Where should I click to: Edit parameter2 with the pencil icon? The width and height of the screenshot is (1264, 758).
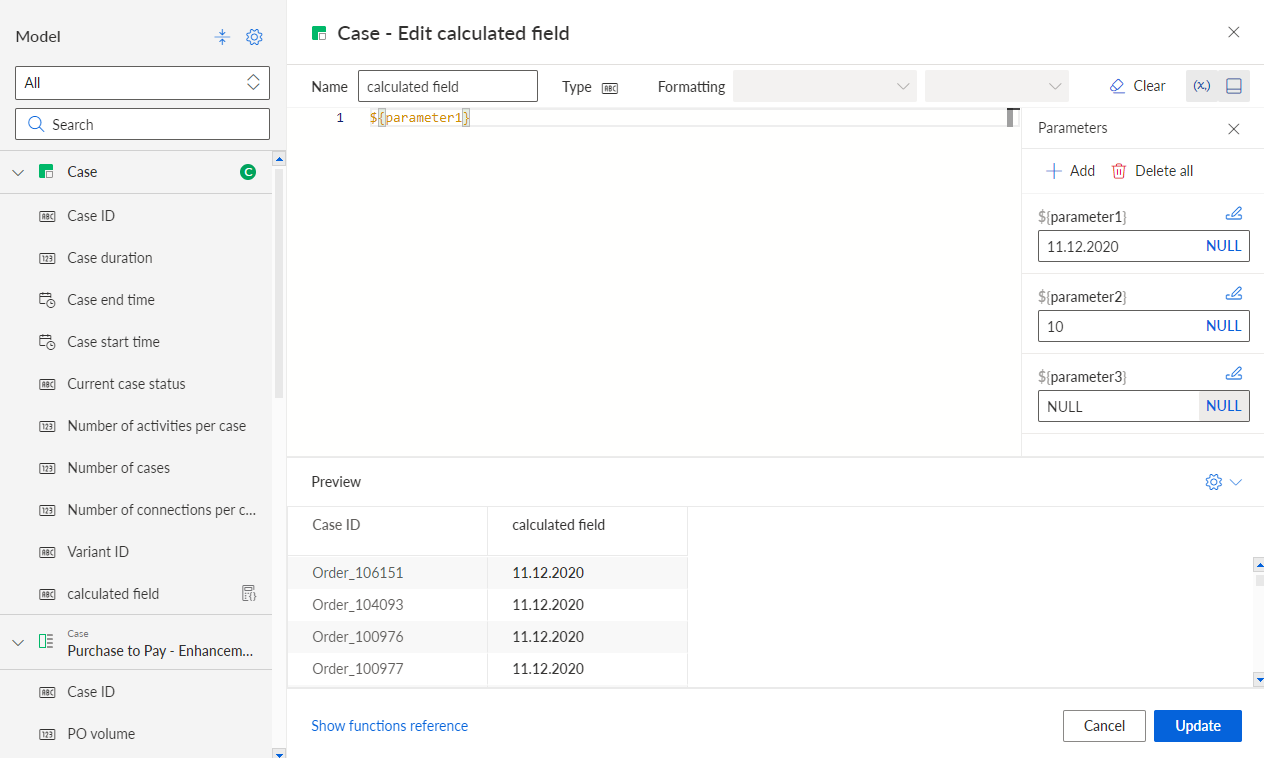[1234, 293]
